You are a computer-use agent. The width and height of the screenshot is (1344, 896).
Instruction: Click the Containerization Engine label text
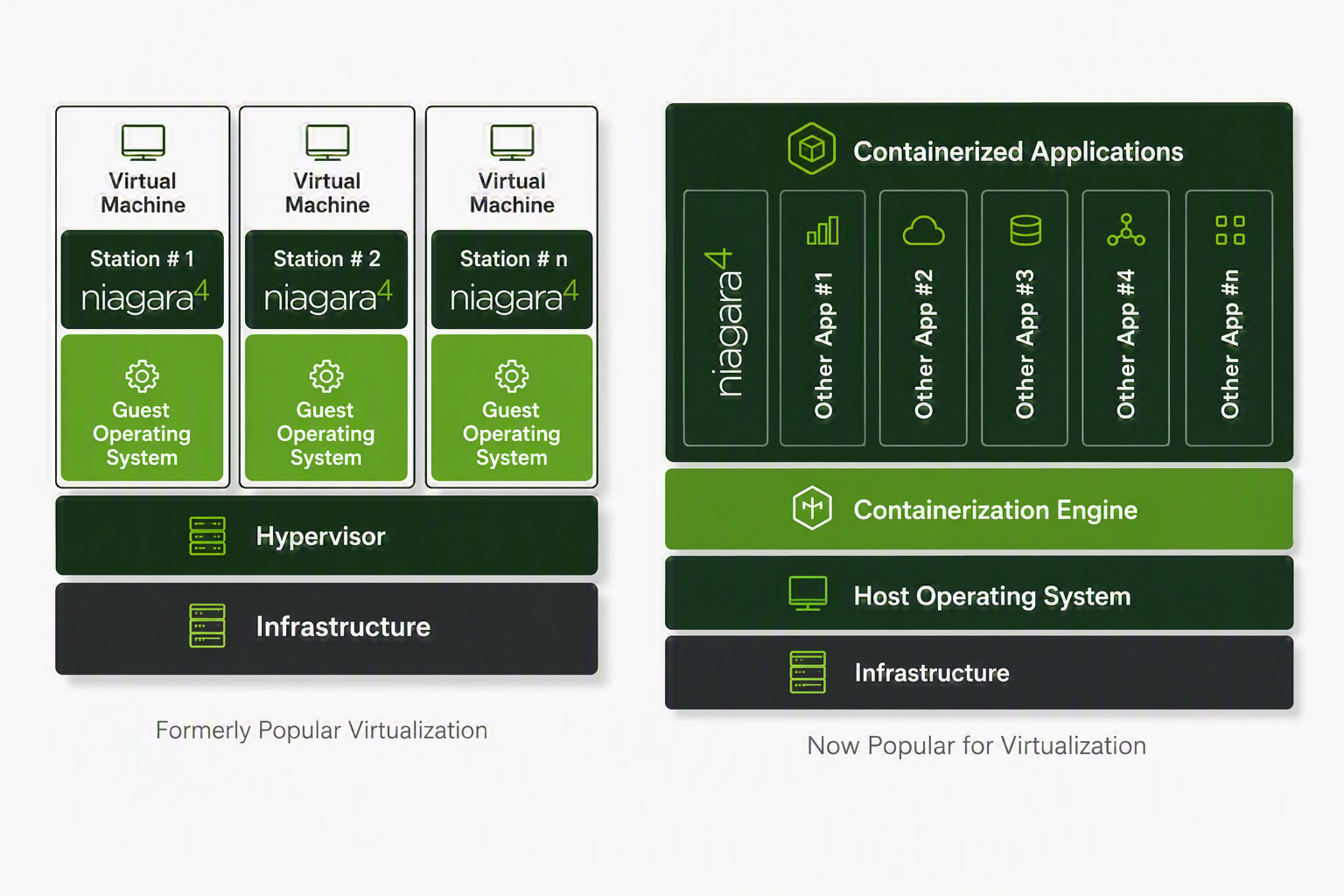pos(996,510)
